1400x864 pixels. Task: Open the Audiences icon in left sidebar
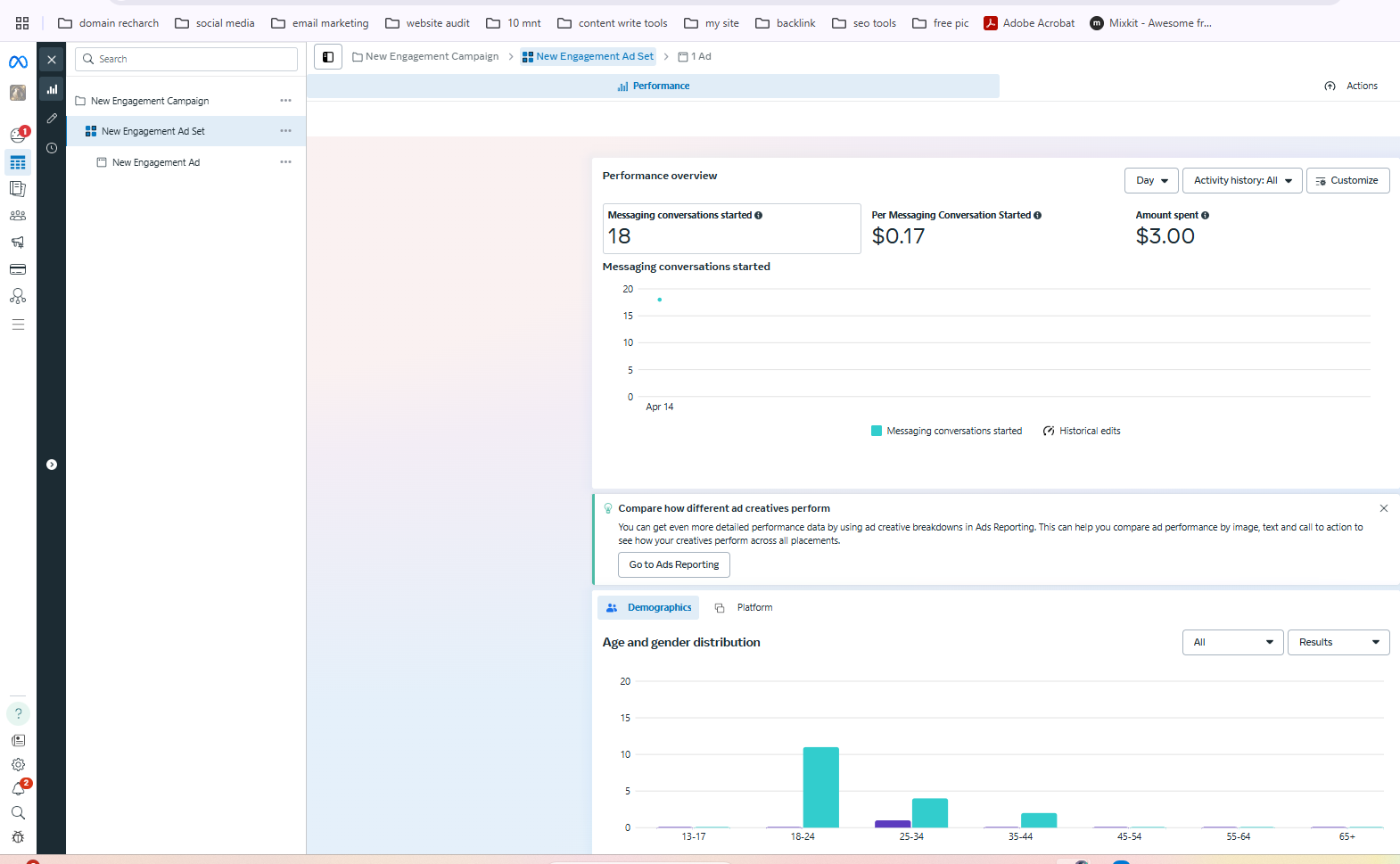coord(18,216)
